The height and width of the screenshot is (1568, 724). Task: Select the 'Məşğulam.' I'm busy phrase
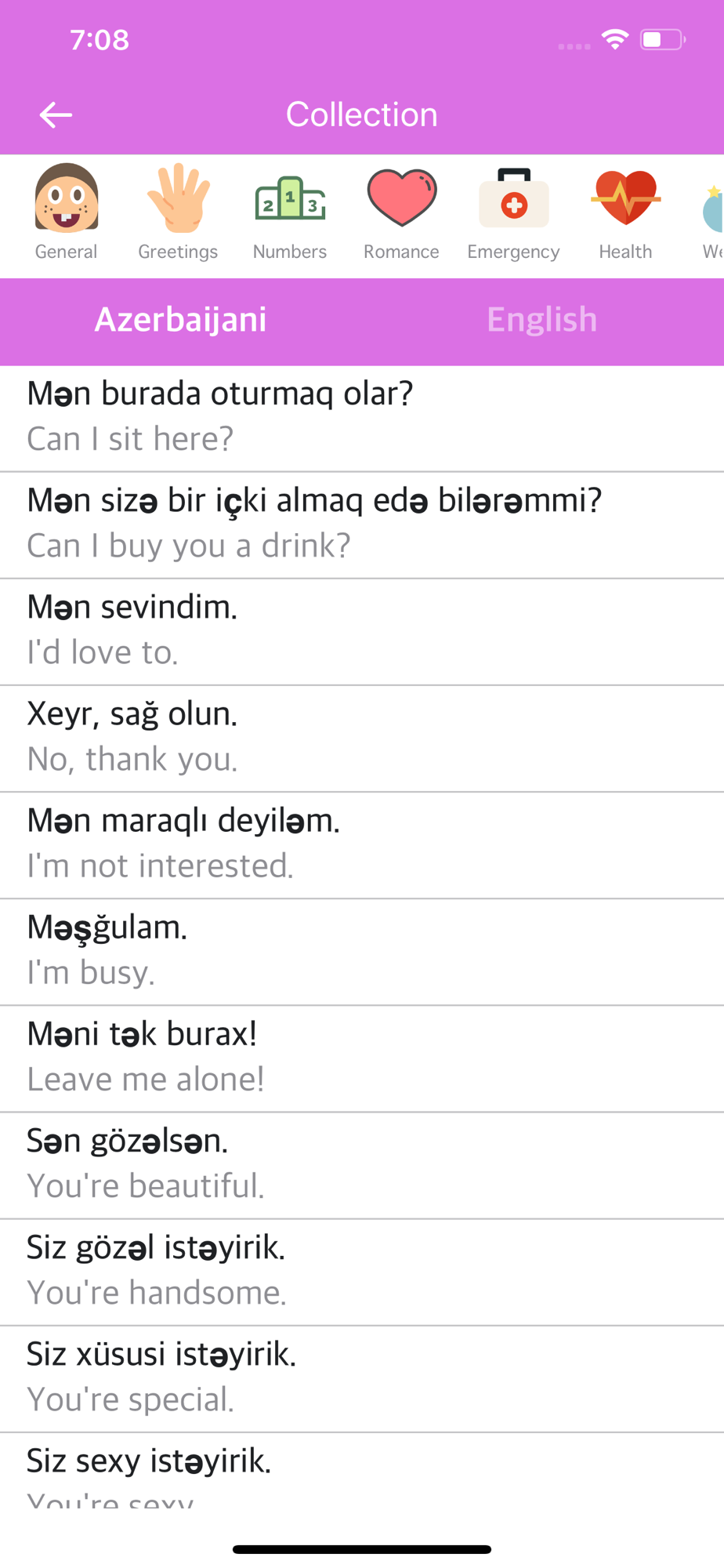pyautogui.click(x=362, y=950)
